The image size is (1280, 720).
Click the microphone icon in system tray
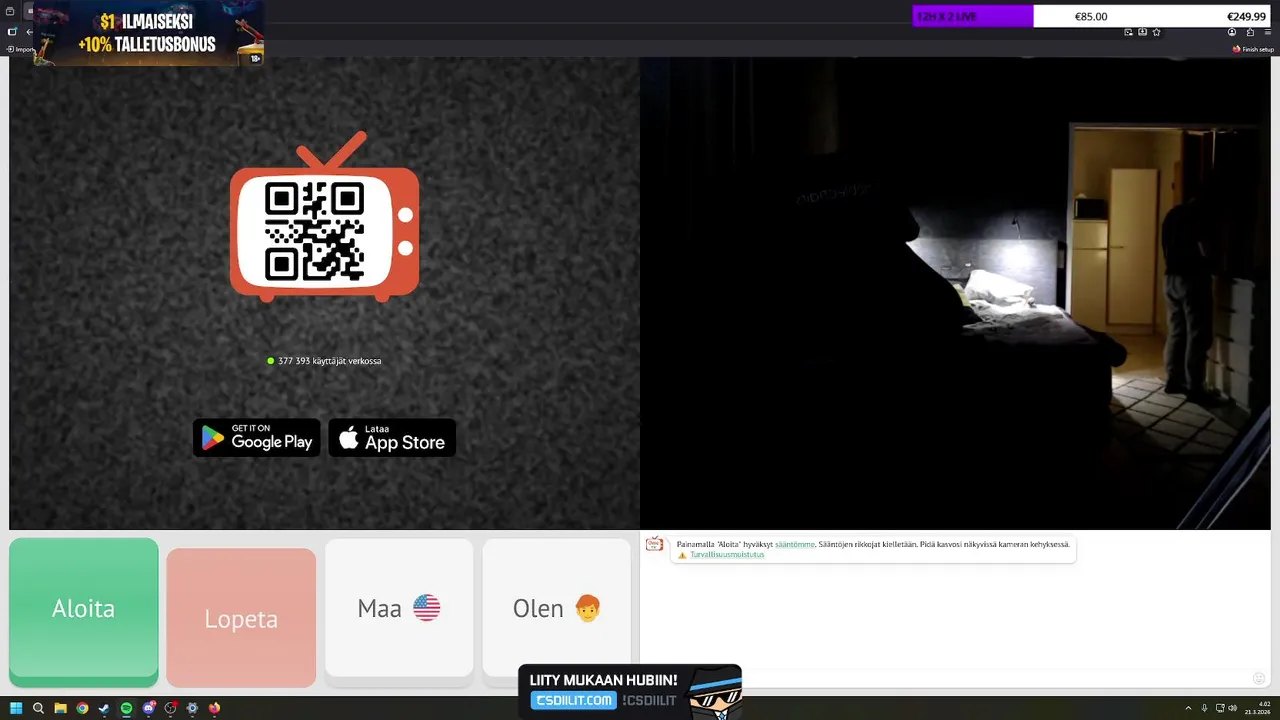click(x=1204, y=708)
